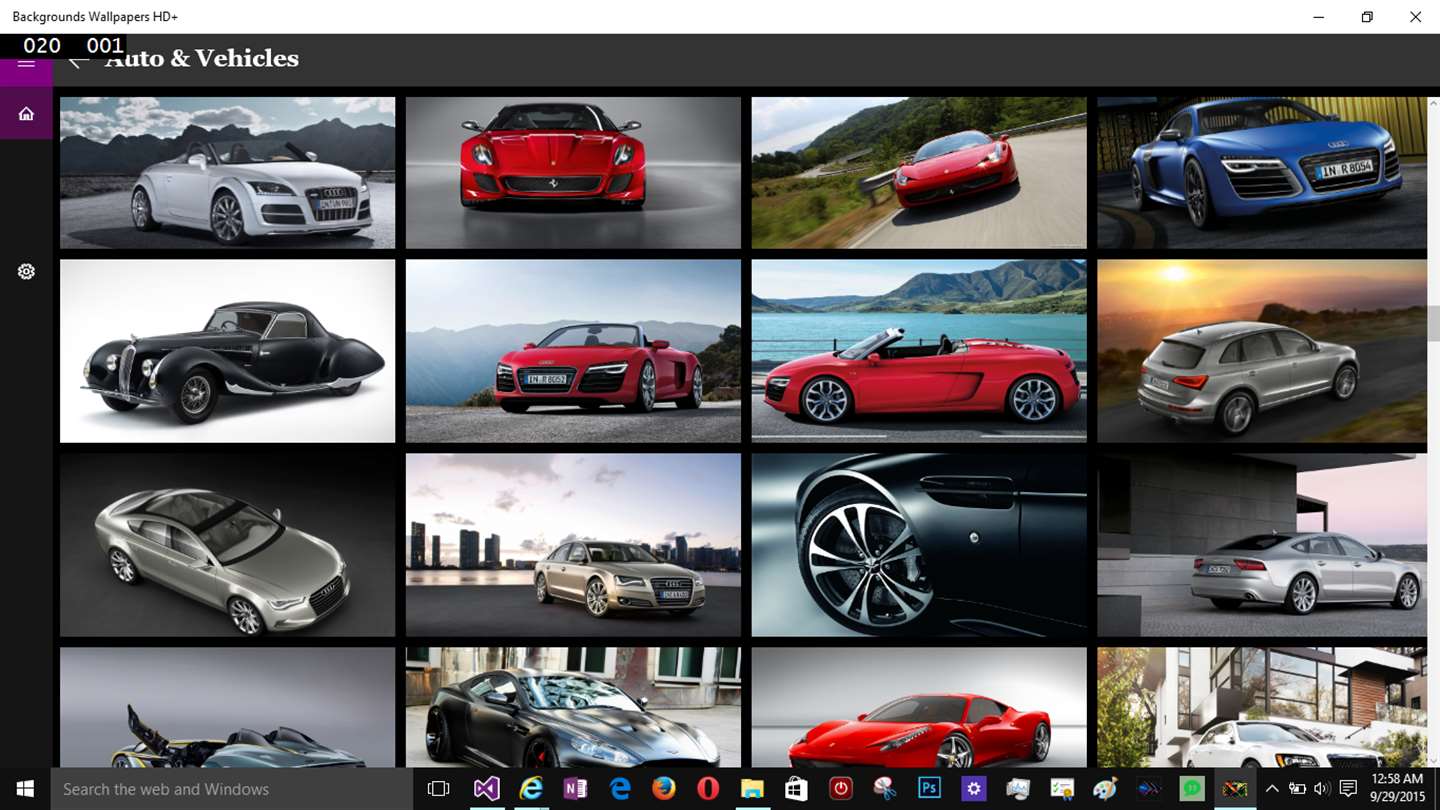Open the Action Center notifications

1347,789
